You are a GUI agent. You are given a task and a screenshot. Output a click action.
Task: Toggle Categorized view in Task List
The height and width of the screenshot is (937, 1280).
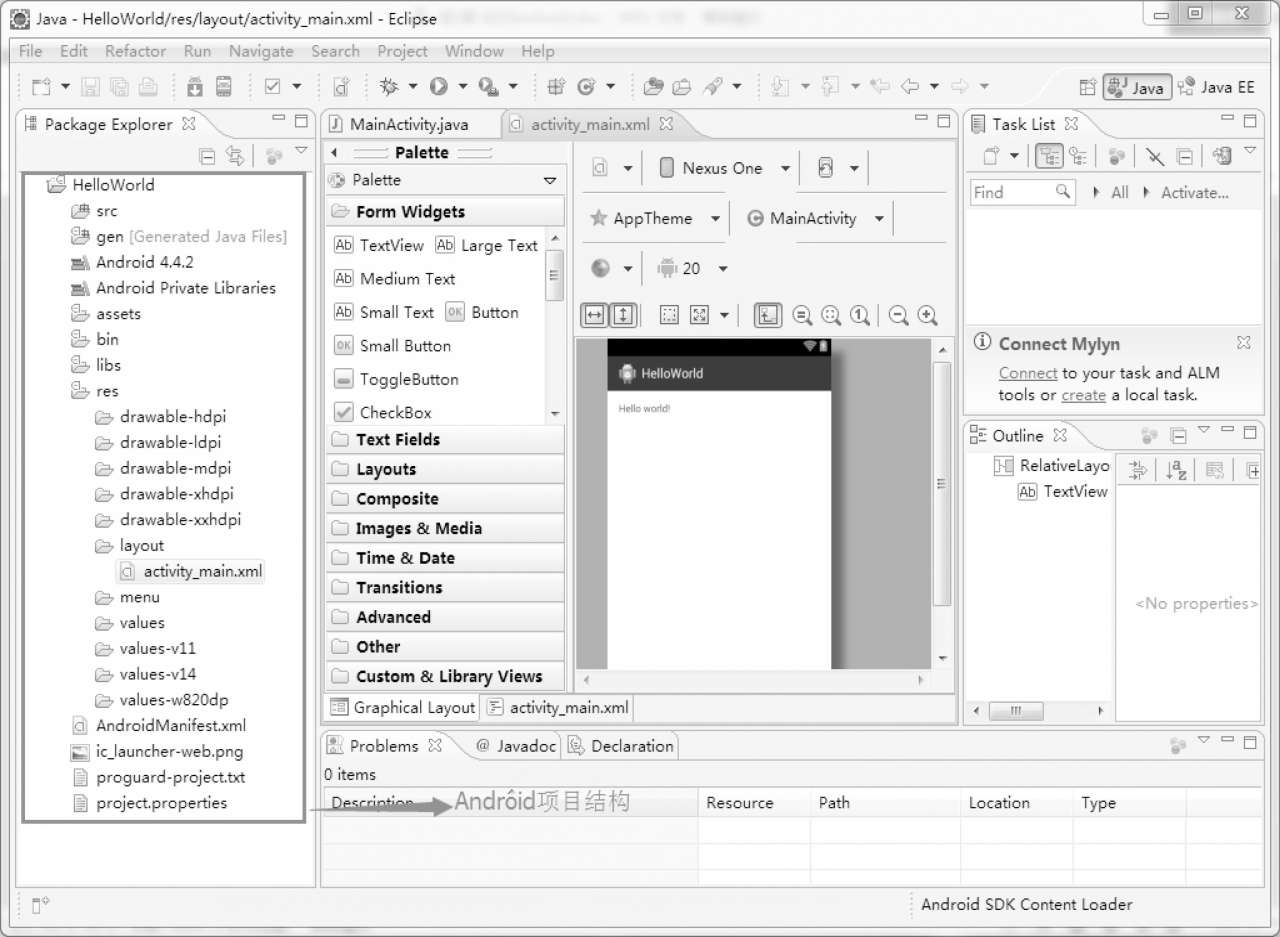coord(1049,156)
